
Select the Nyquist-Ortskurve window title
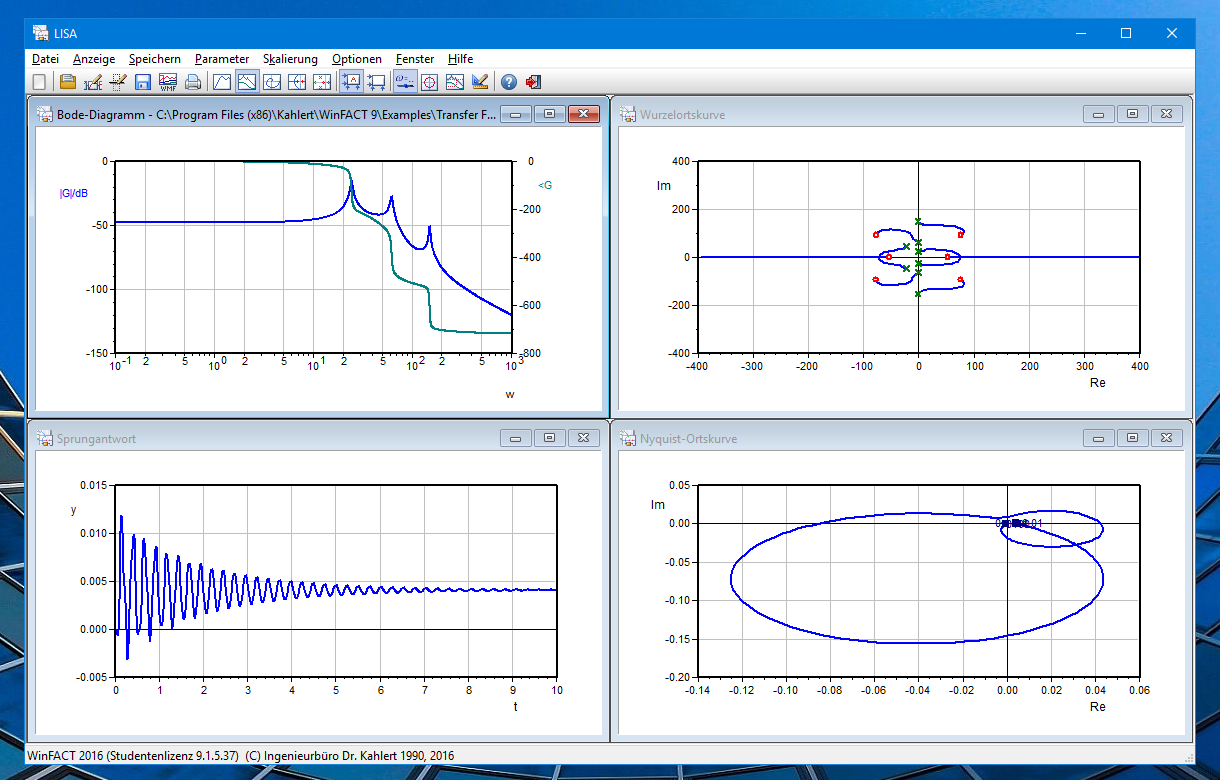(687, 439)
